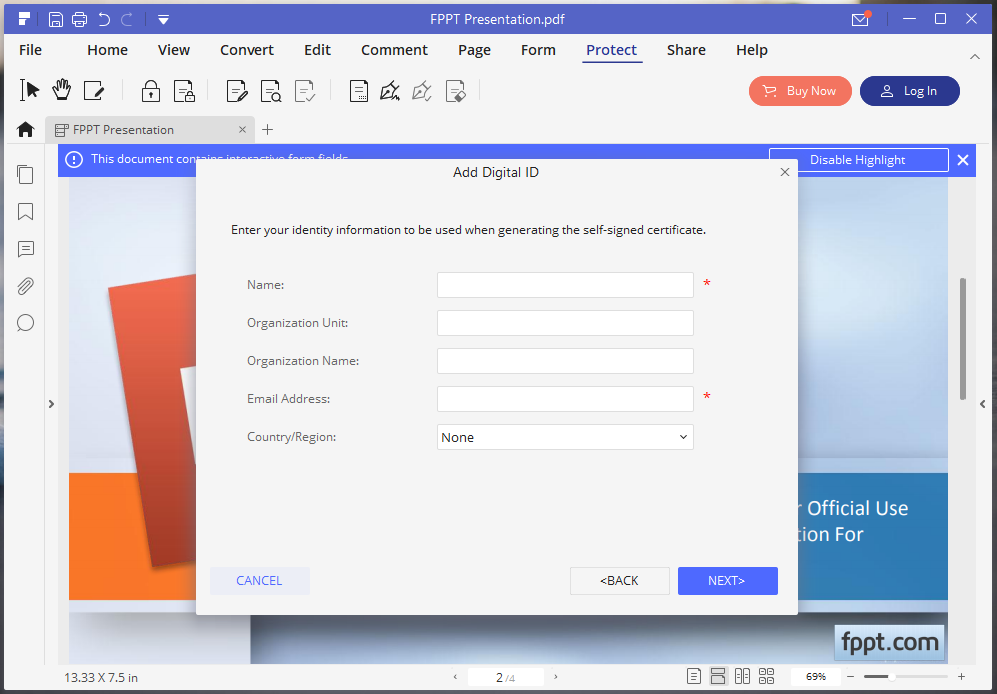Expand the quick access toolbar dropdown

tap(163, 19)
